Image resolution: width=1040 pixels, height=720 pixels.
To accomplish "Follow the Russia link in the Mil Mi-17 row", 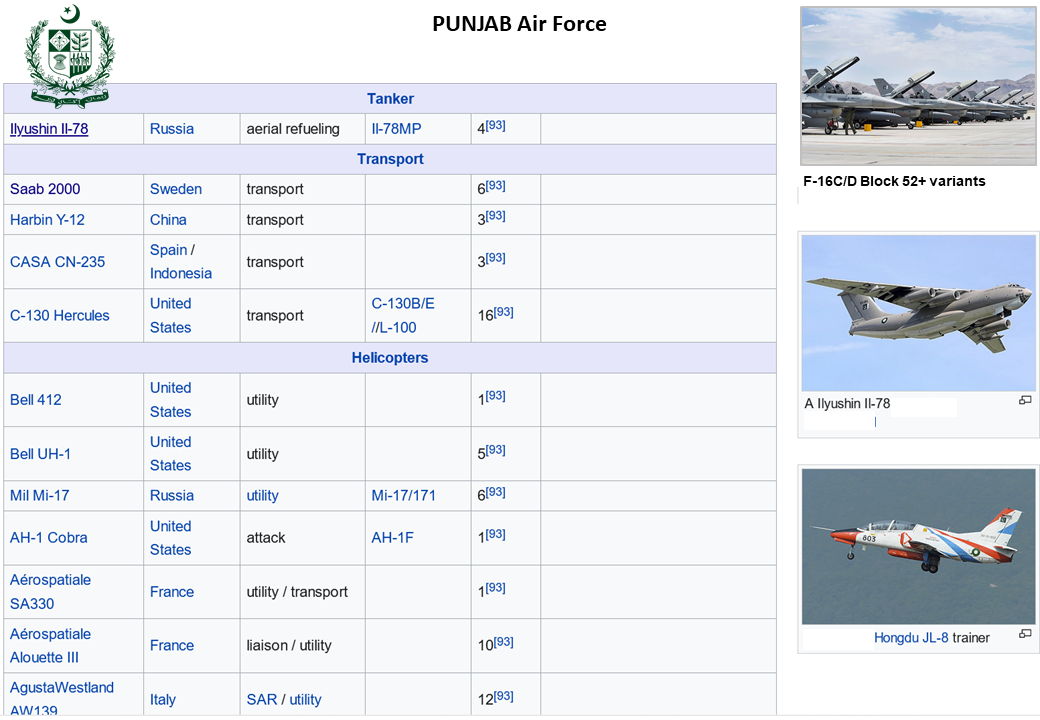I will coord(172,495).
